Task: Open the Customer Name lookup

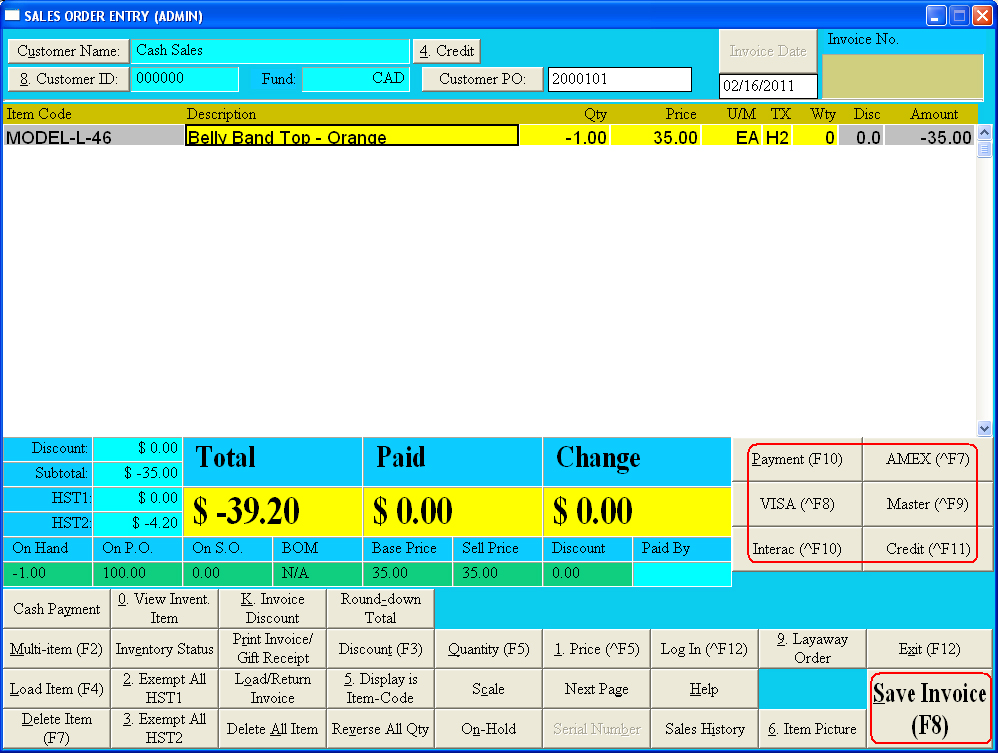Action: click(68, 51)
